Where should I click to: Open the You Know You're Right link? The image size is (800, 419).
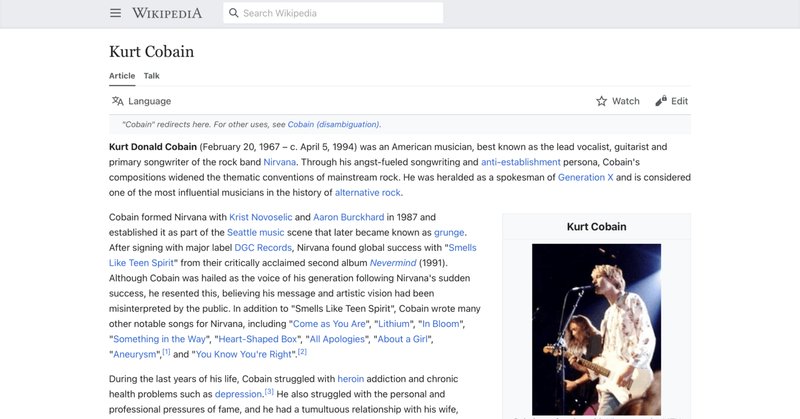click(x=244, y=354)
